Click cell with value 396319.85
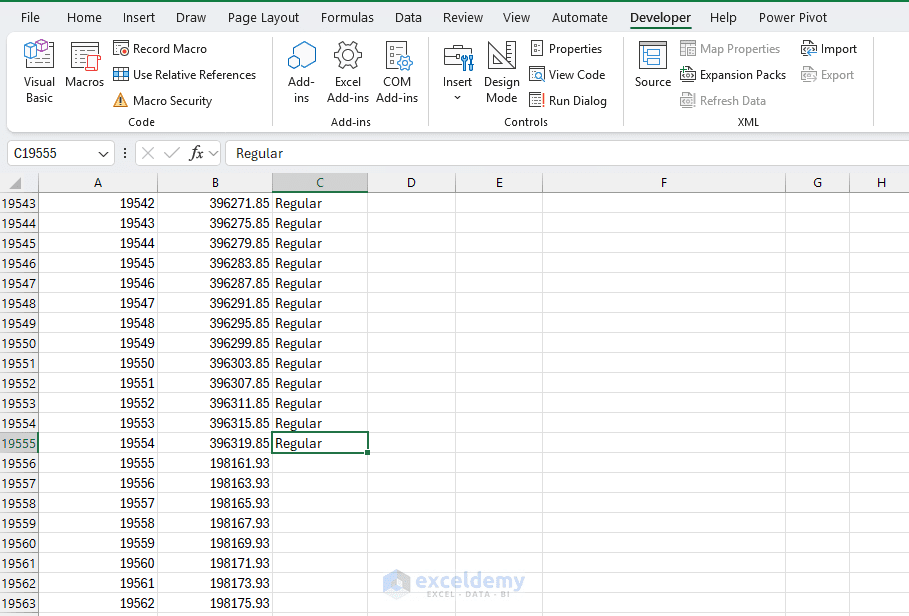909x616 pixels. click(x=215, y=443)
